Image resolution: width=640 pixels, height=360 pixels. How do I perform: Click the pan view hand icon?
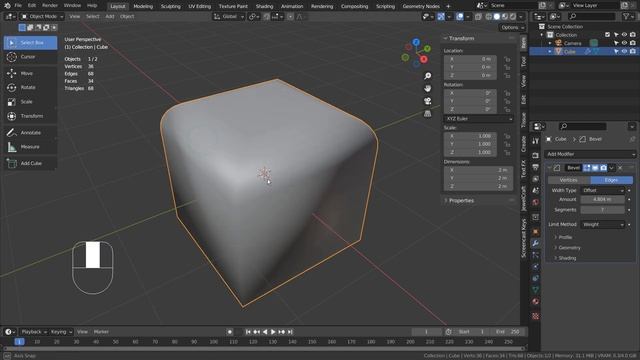427,88
